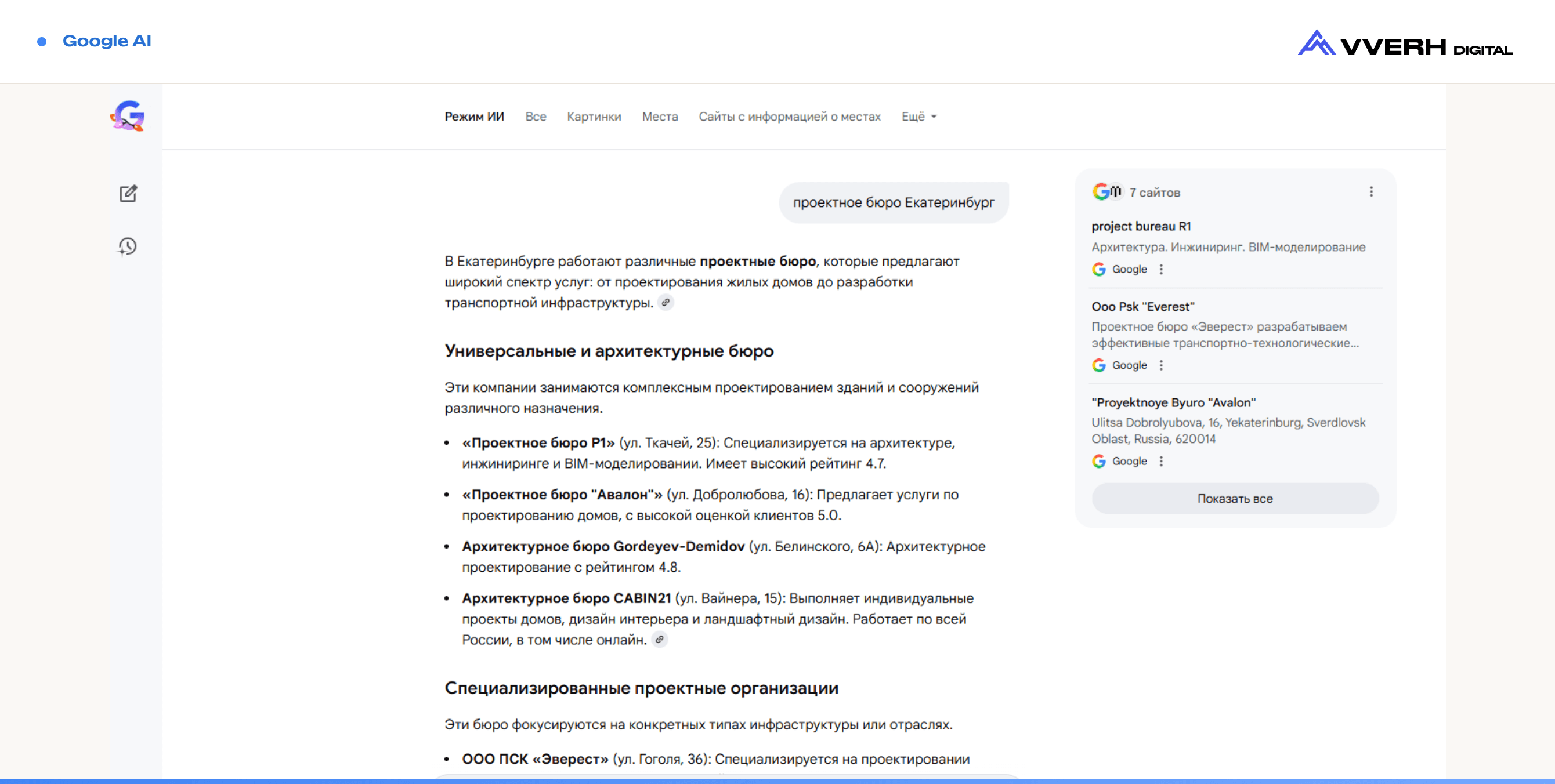Image resolution: width=1555 pixels, height=784 pixels.
Task: Open the three-dot menu beside 7 сайтов
Action: click(1371, 192)
